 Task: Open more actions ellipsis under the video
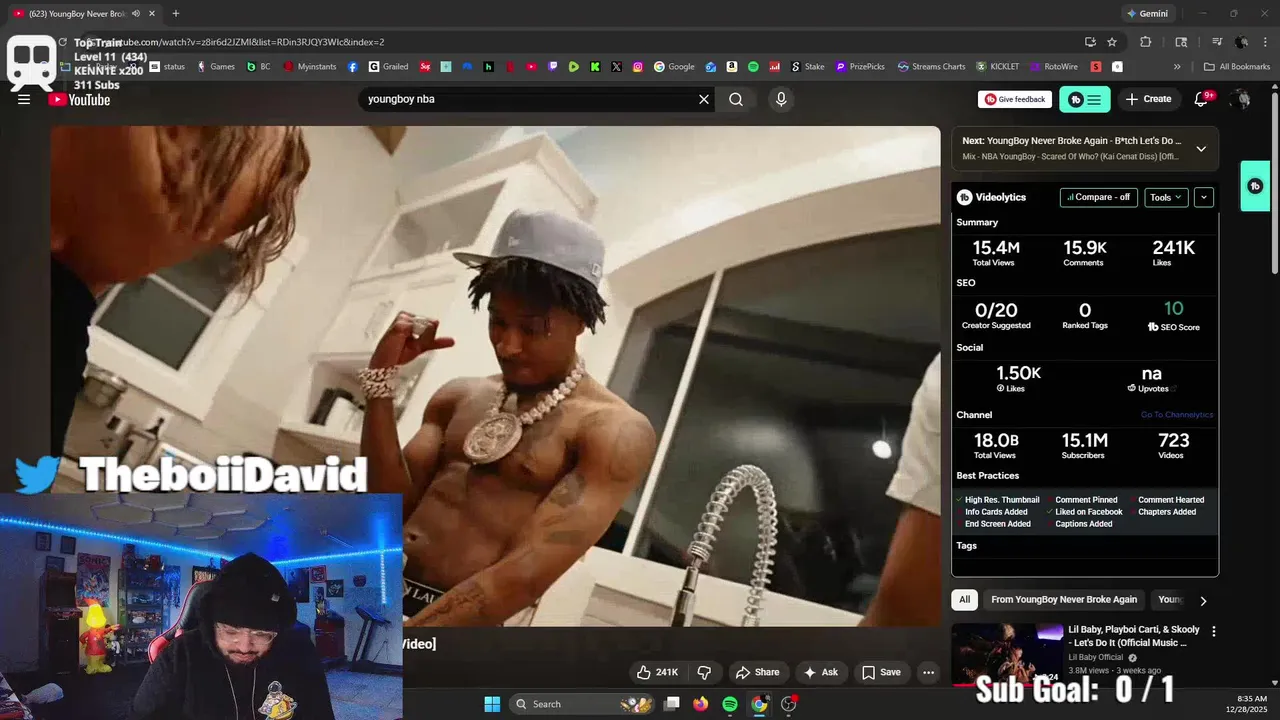pos(928,672)
